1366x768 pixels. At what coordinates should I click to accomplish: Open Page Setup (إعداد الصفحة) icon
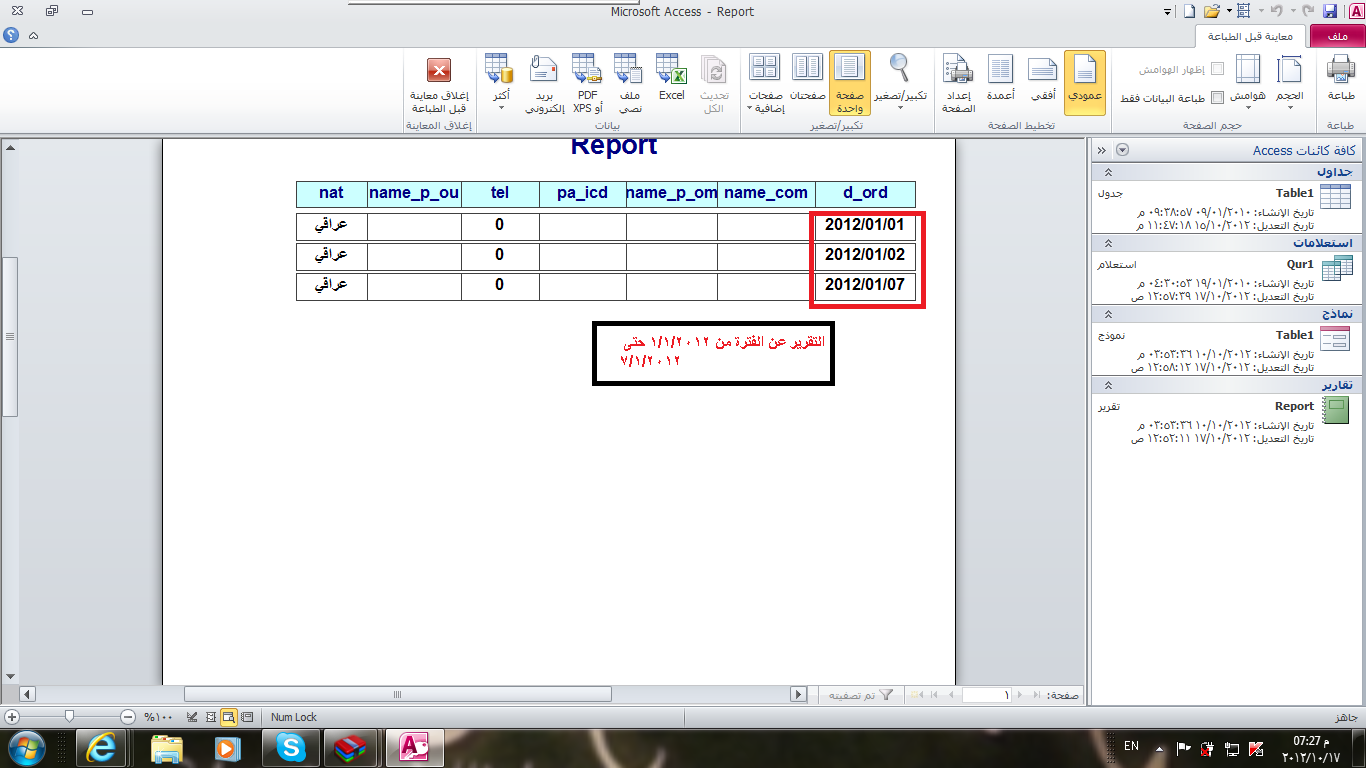coord(958,84)
